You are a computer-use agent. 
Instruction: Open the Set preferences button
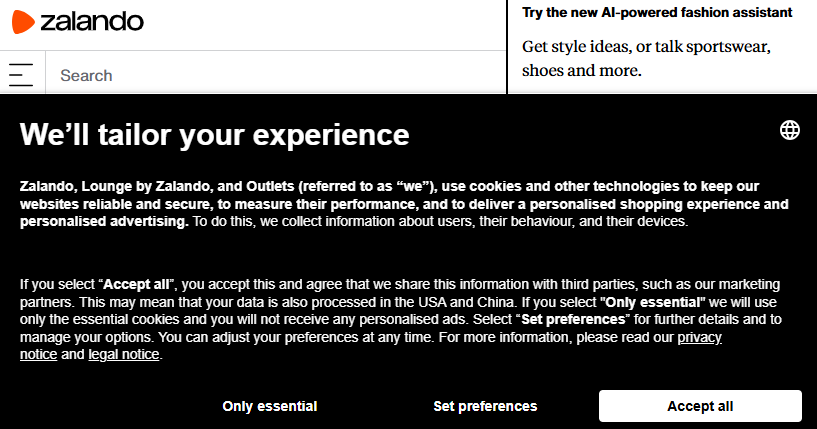tap(485, 406)
